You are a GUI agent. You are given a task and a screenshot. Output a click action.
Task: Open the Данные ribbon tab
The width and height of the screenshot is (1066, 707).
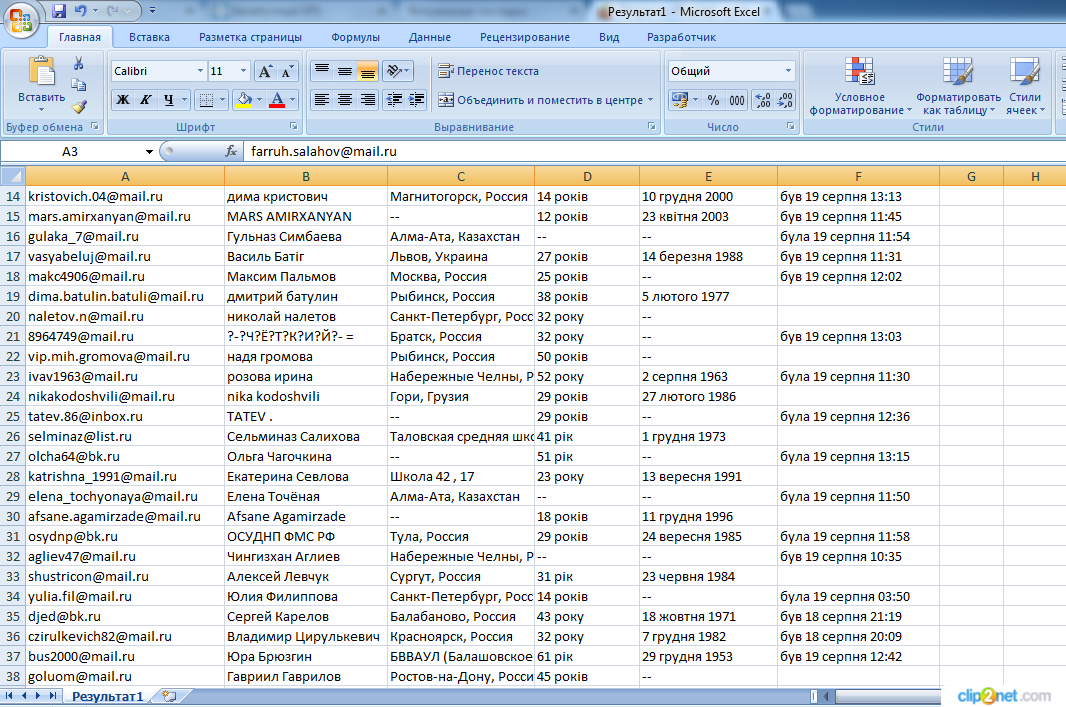(429, 37)
